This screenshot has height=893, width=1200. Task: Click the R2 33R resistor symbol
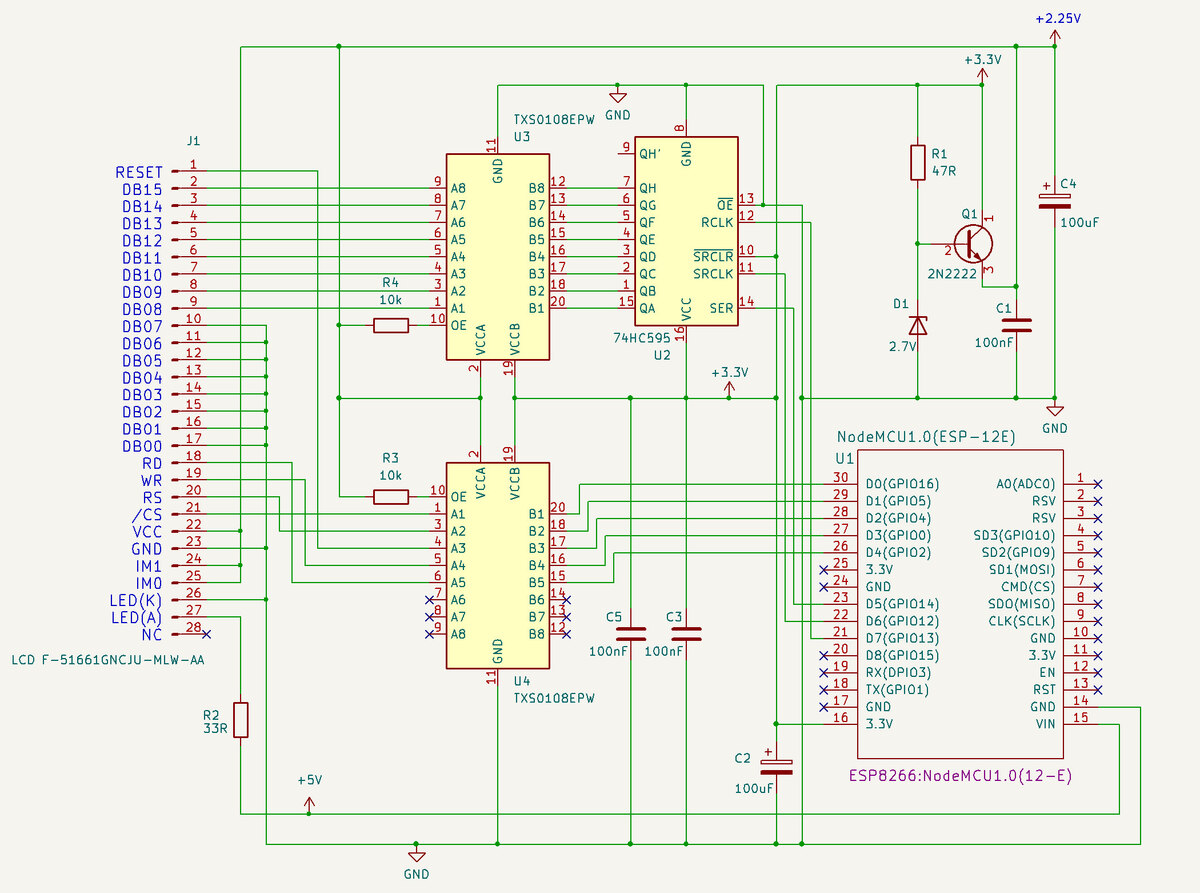tap(241, 720)
